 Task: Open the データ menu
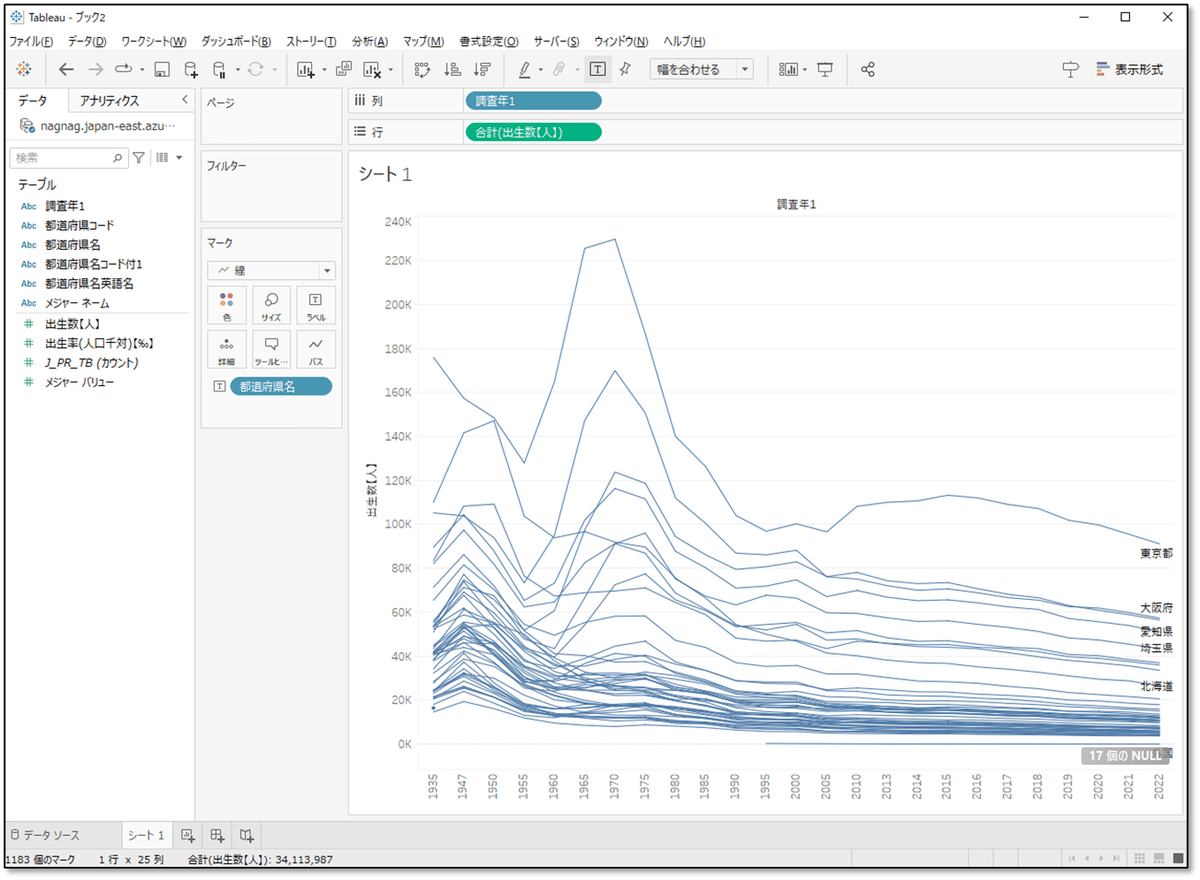[x=87, y=41]
